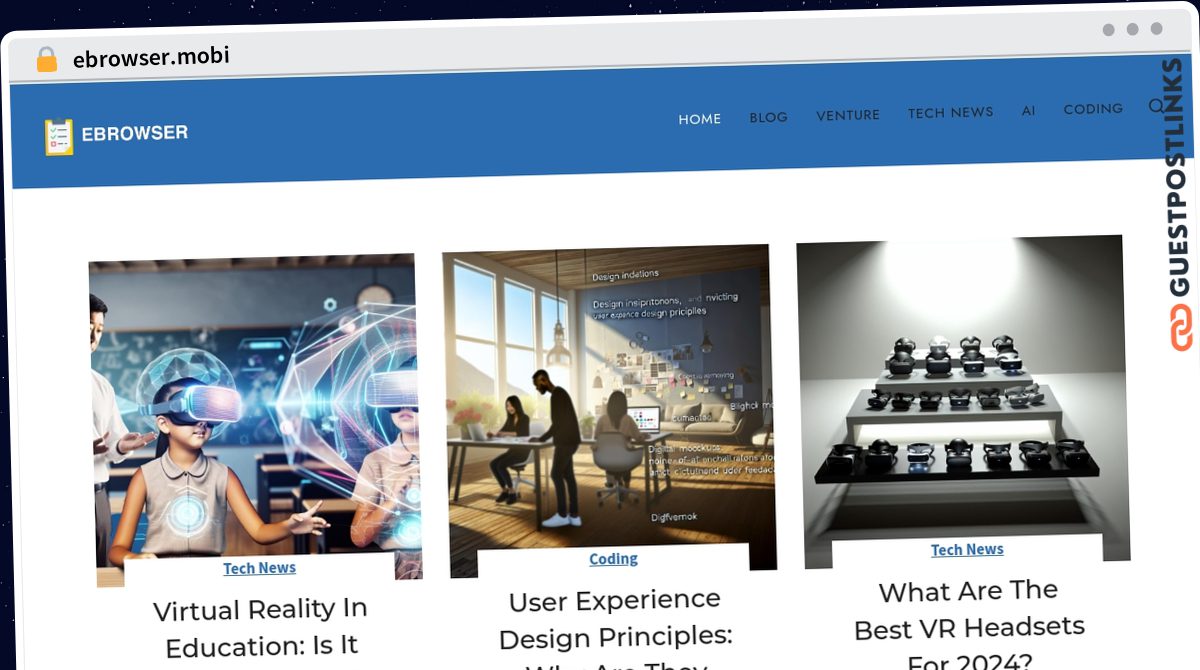The image size is (1200, 670).
Task: Open the Tech News tag under the headsets image
Action: [967, 550]
